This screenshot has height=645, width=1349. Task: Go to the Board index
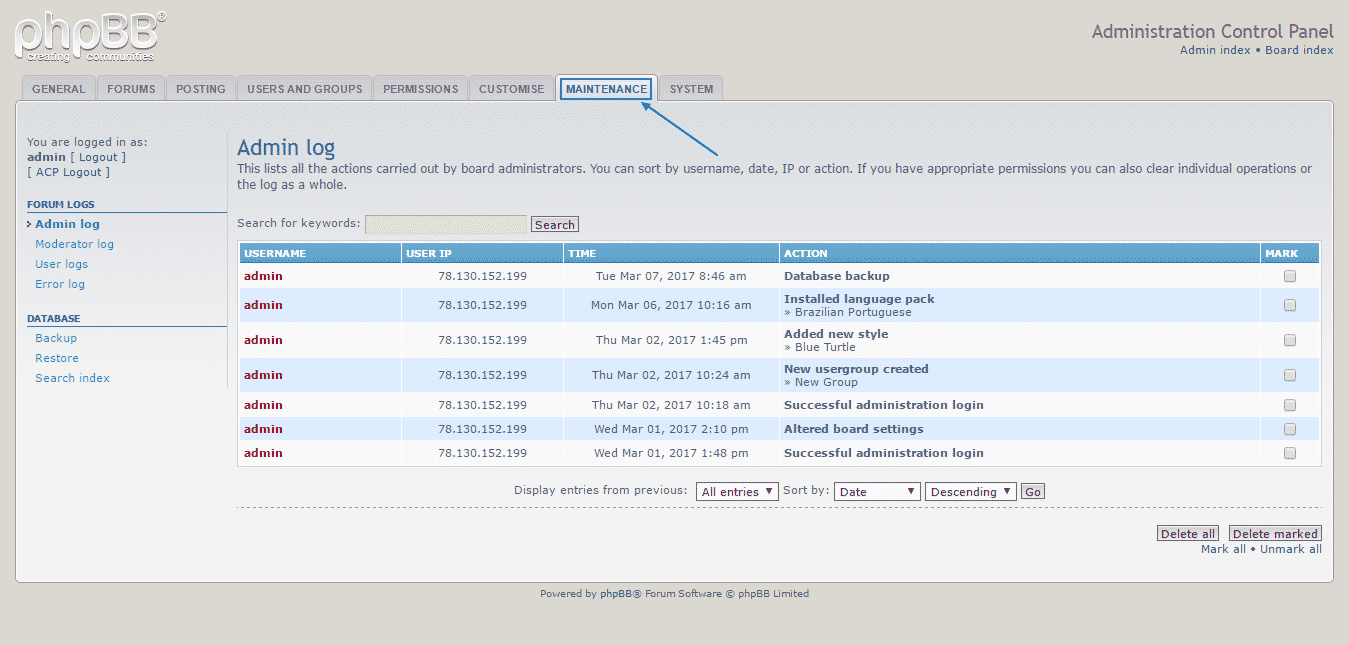point(1299,49)
